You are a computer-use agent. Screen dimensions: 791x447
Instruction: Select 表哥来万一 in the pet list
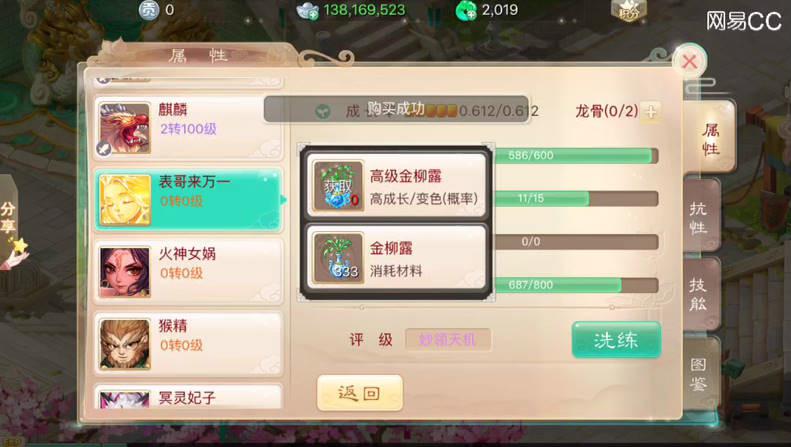click(x=188, y=200)
